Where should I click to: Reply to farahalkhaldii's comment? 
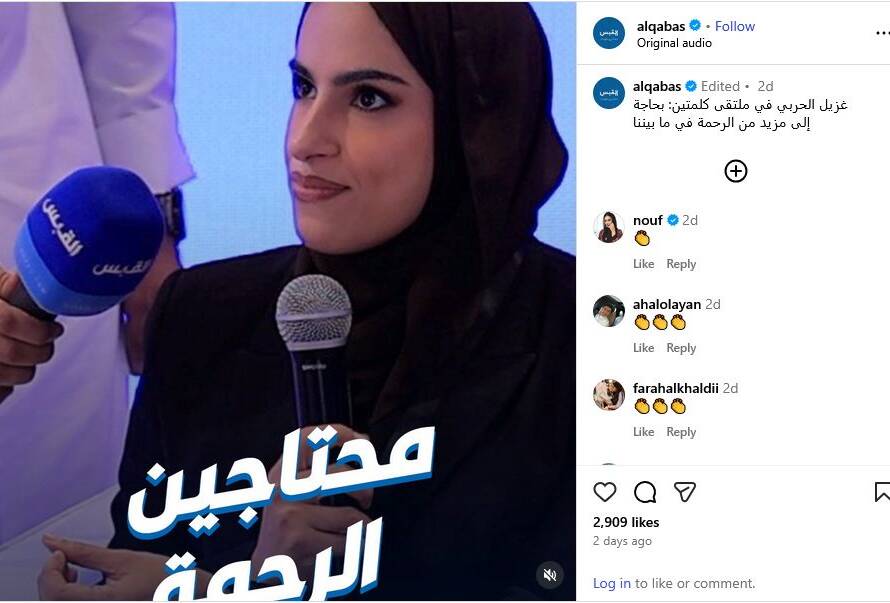(x=681, y=432)
